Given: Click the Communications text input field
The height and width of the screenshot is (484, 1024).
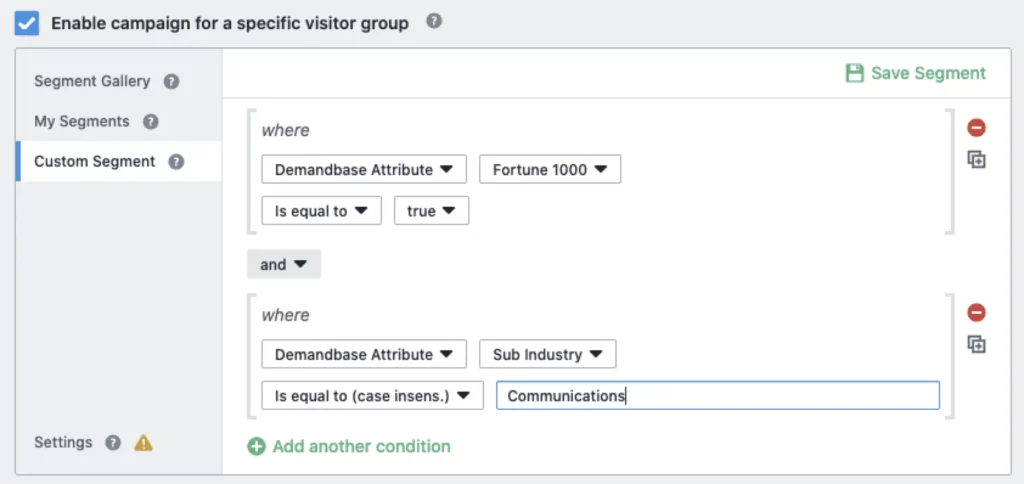Looking at the screenshot, I should tap(717, 396).
